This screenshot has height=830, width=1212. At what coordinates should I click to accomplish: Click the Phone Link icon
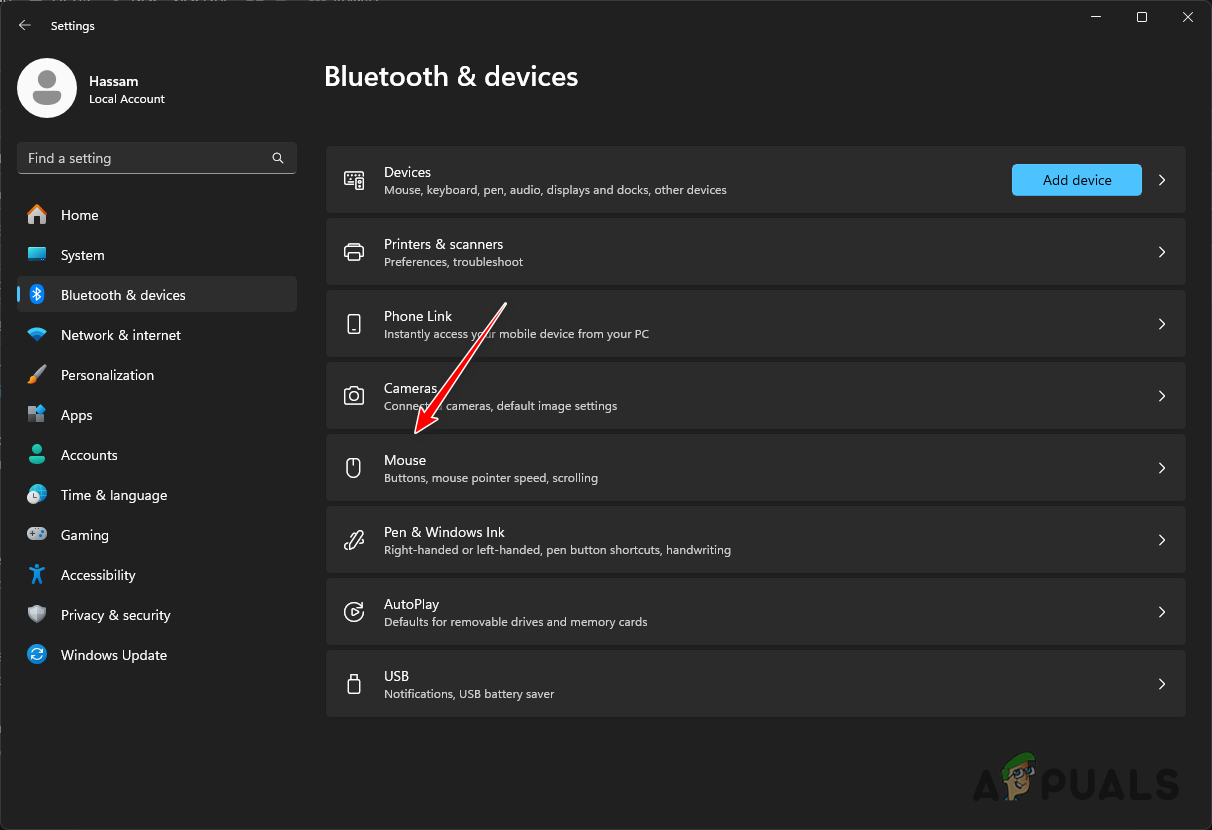click(x=354, y=324)
